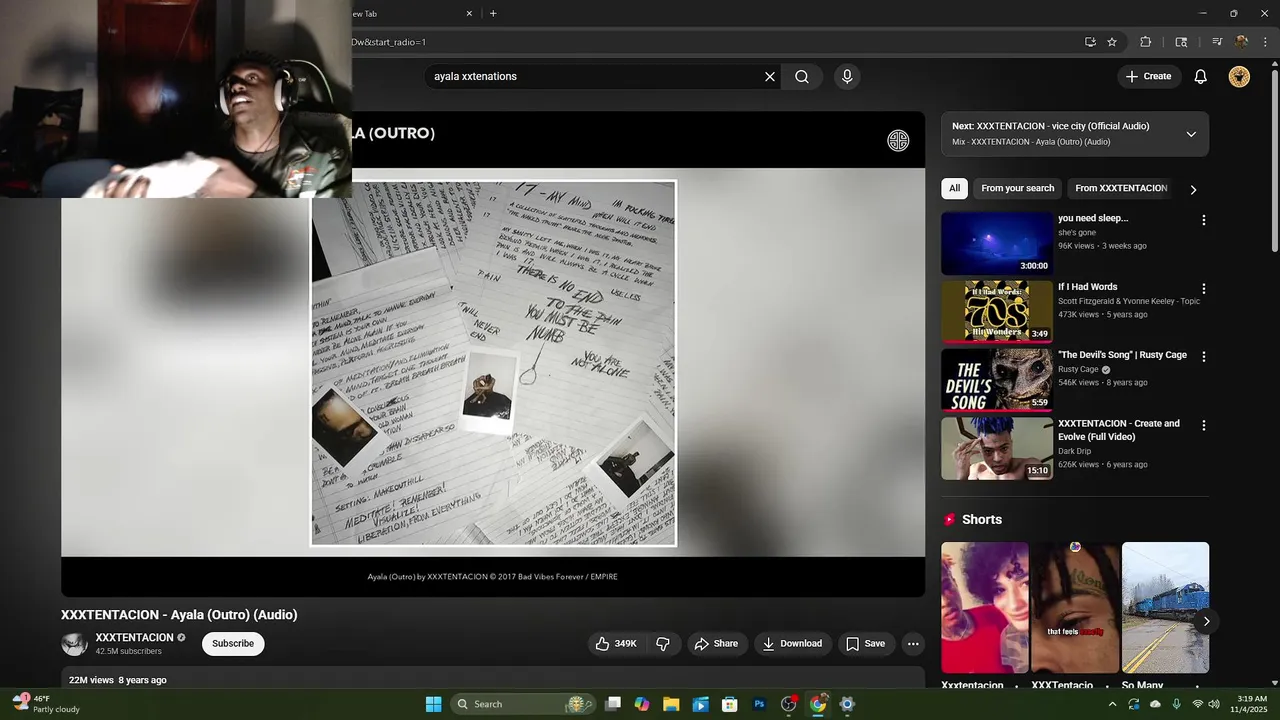Screen dimensions: 1280x720
Task: Open 'Create and Evolve (Full Video)' title
Action: click(1119, 430)
